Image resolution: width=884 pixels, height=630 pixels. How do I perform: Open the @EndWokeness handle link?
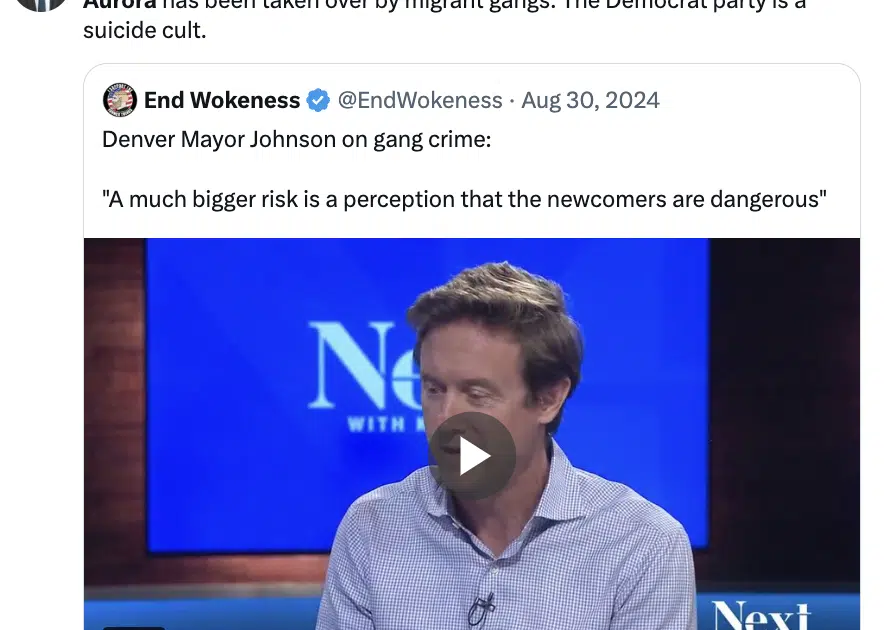point(420,100)
